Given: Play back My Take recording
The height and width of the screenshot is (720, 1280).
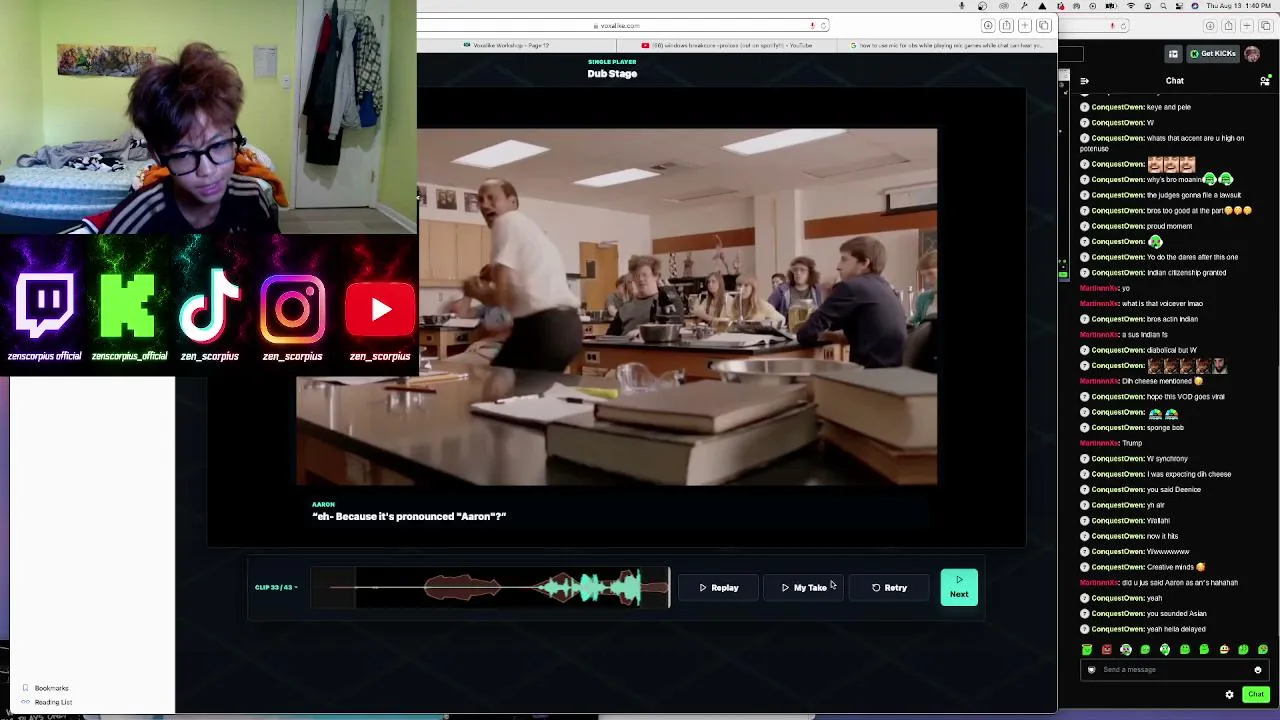Looking at the screenshot, I should click(805, 588).
